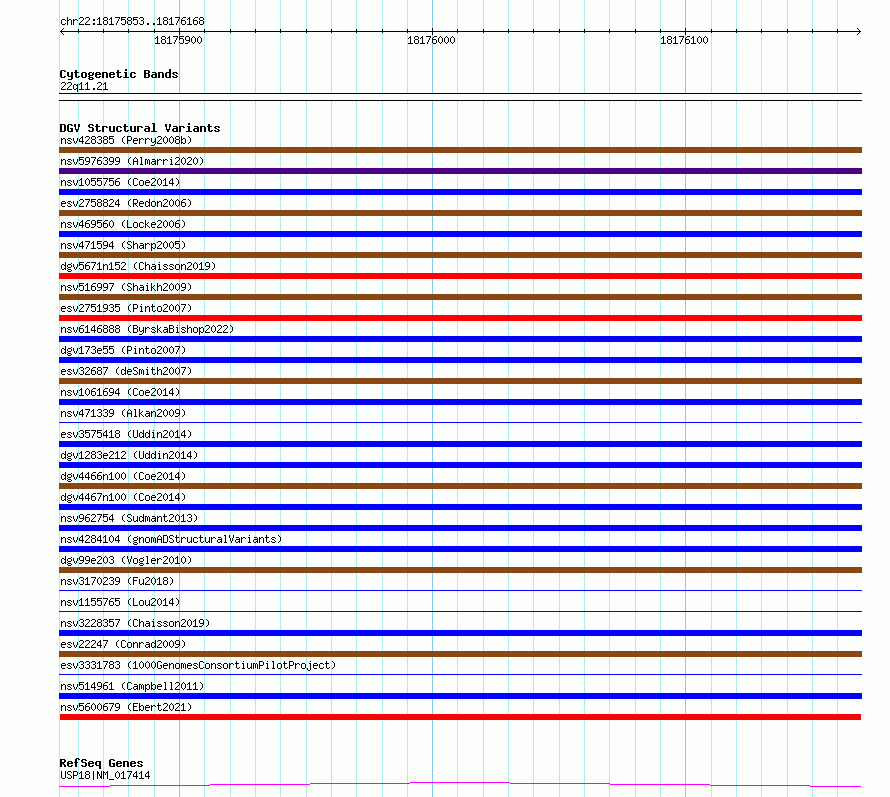
Task: Click the nsv3170239 (Fu2018) label
Action: (x=117, y=581)
